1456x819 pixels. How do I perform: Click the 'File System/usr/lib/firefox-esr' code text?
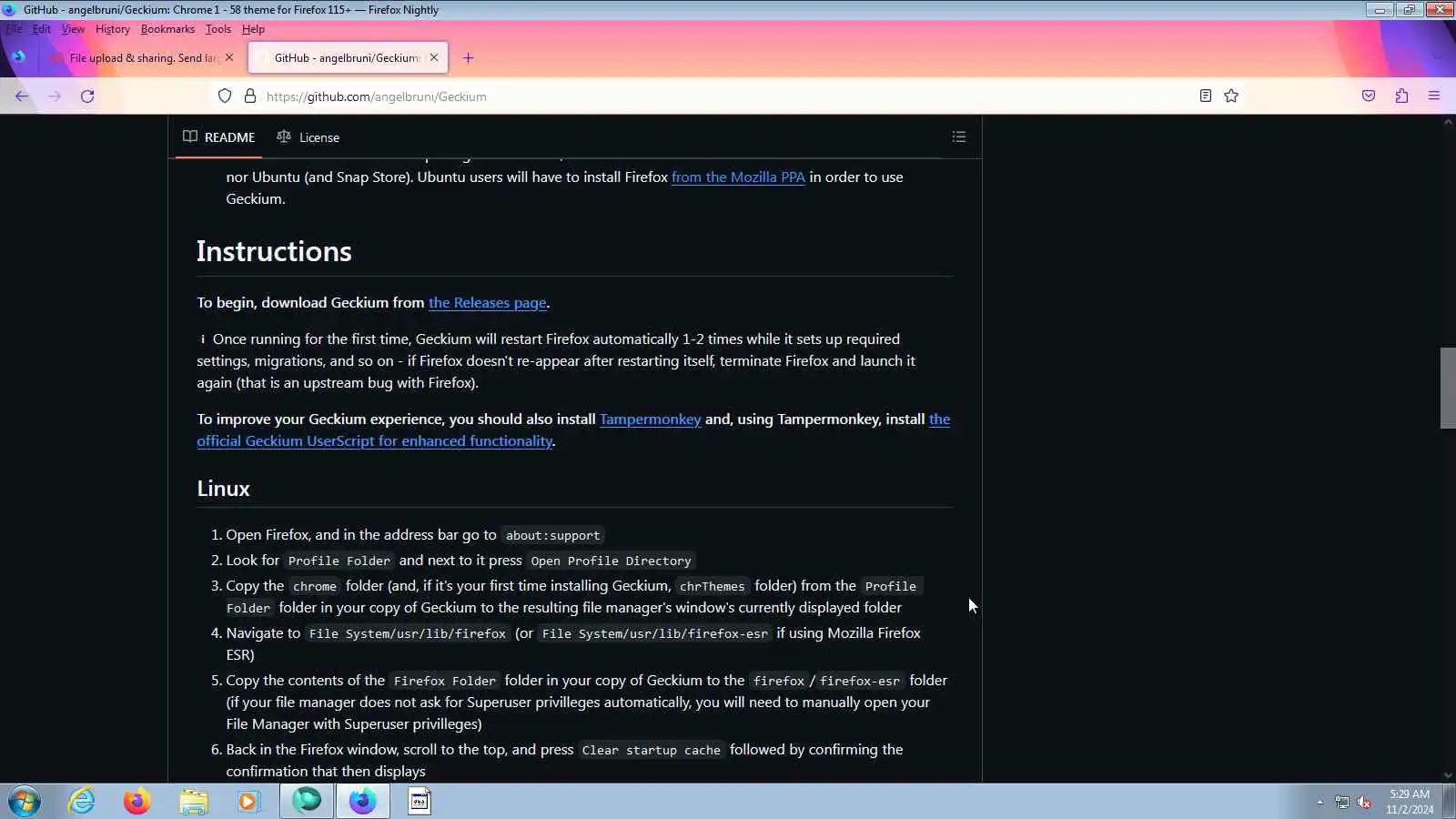(x=655, y=634)
